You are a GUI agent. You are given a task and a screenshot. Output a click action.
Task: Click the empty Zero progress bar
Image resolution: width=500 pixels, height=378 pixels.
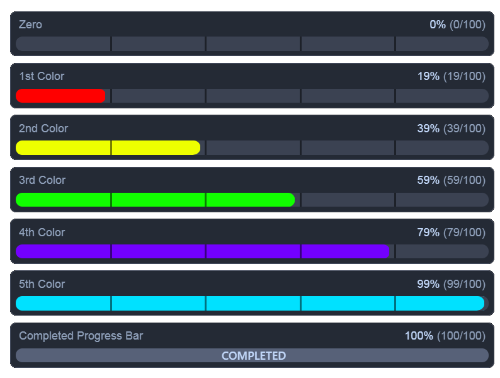252,44
